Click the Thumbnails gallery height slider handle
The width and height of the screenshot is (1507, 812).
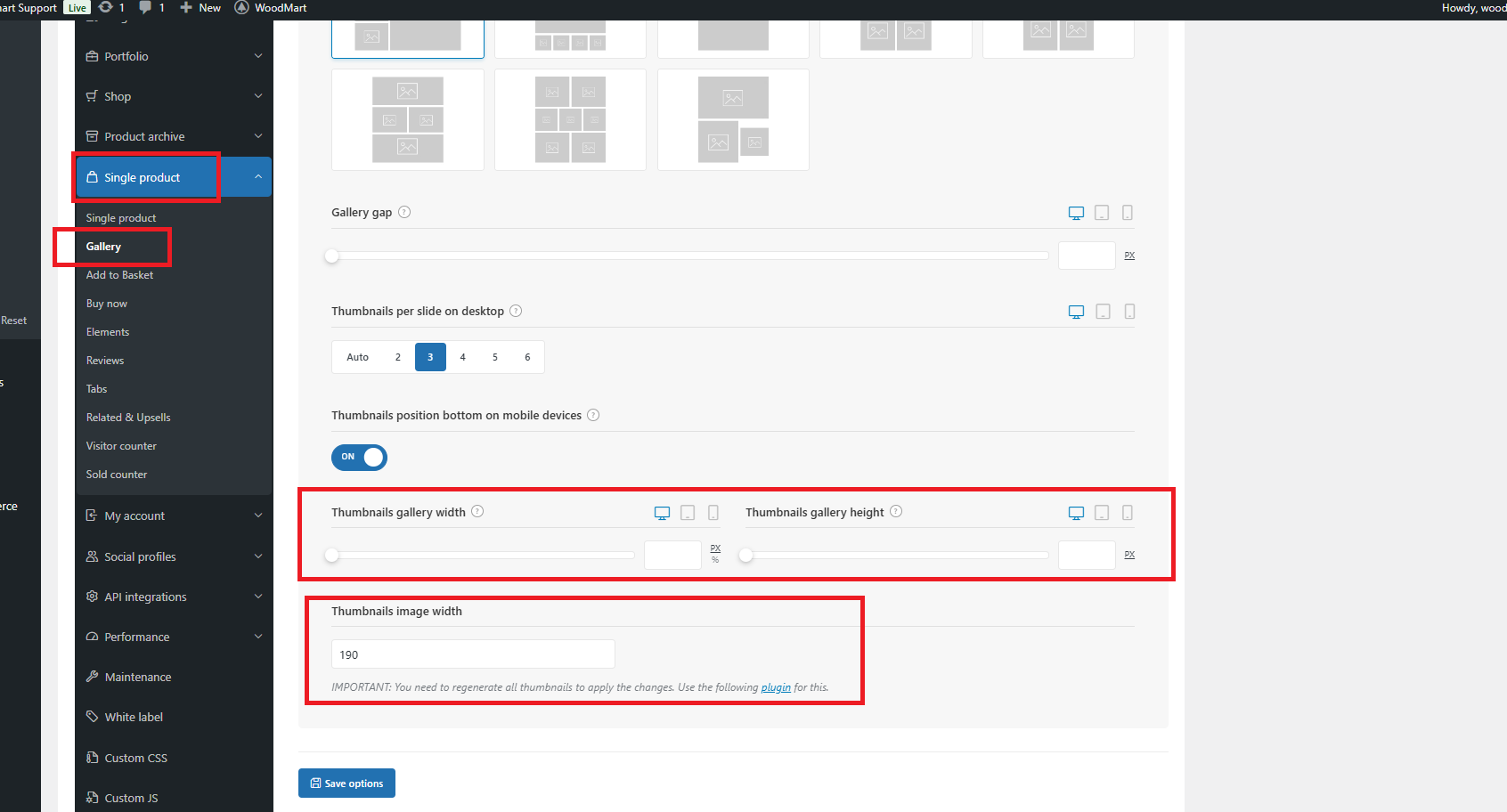[746, 555]
